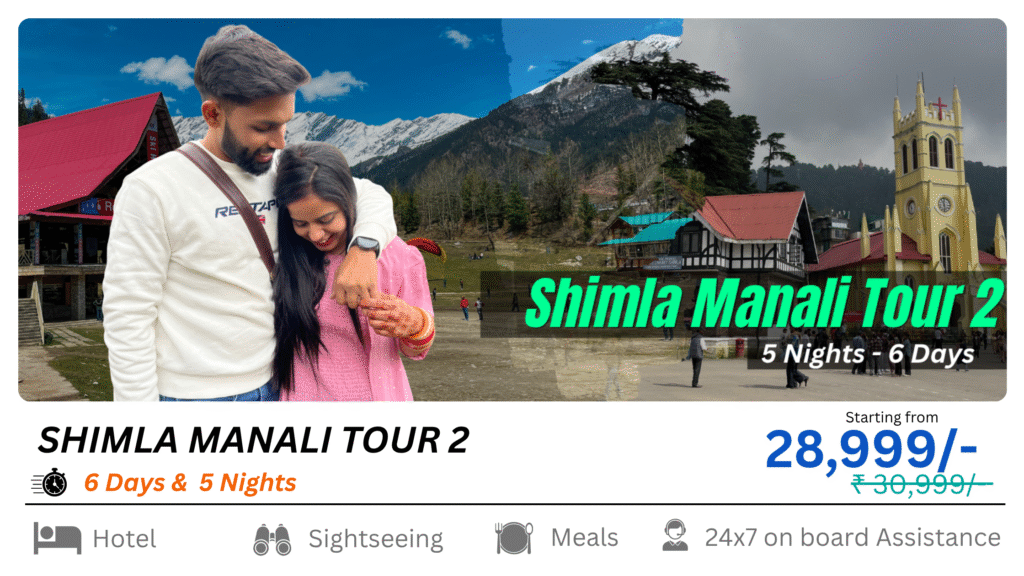
Task: Click the sightseeing binoculars icon
Action: pos(272,539)
